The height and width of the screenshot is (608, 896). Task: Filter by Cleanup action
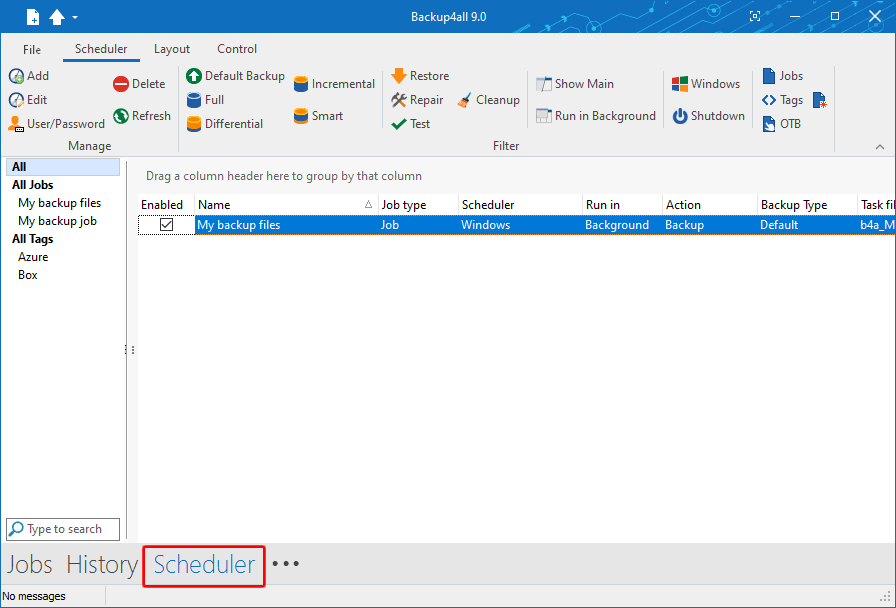[489, 100]
